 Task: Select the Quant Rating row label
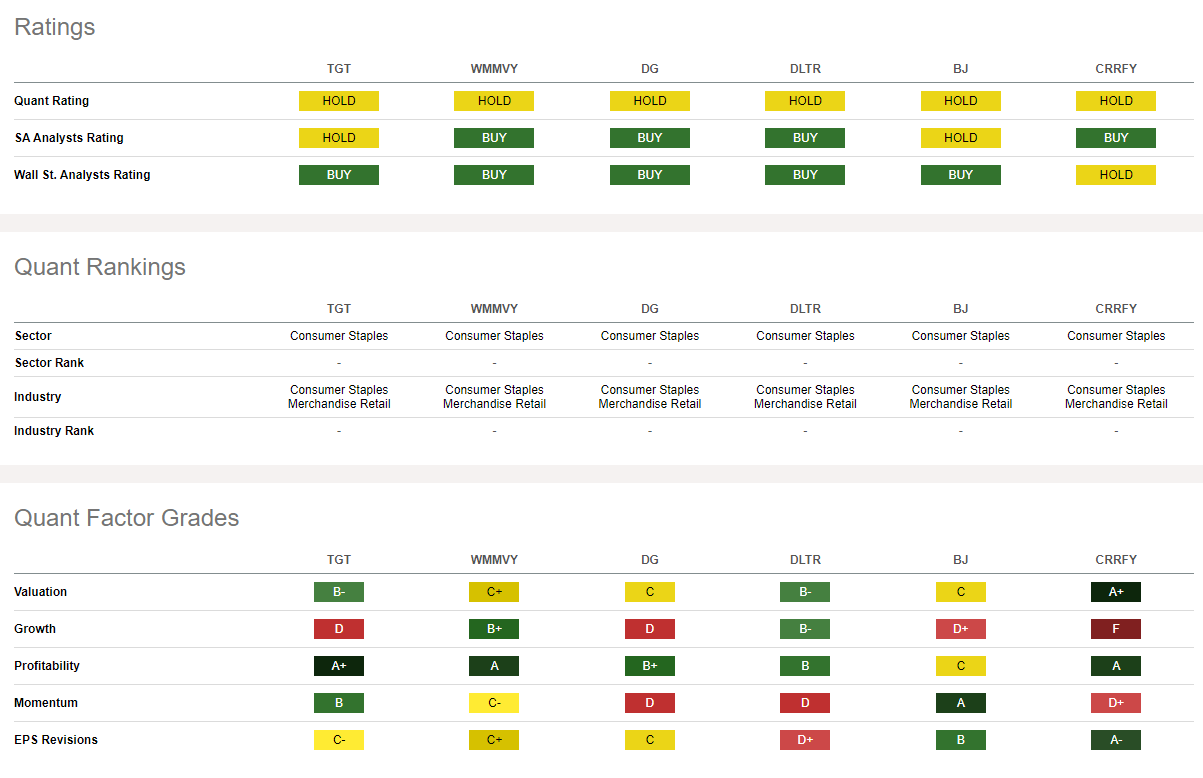click(x=51, y=101)
